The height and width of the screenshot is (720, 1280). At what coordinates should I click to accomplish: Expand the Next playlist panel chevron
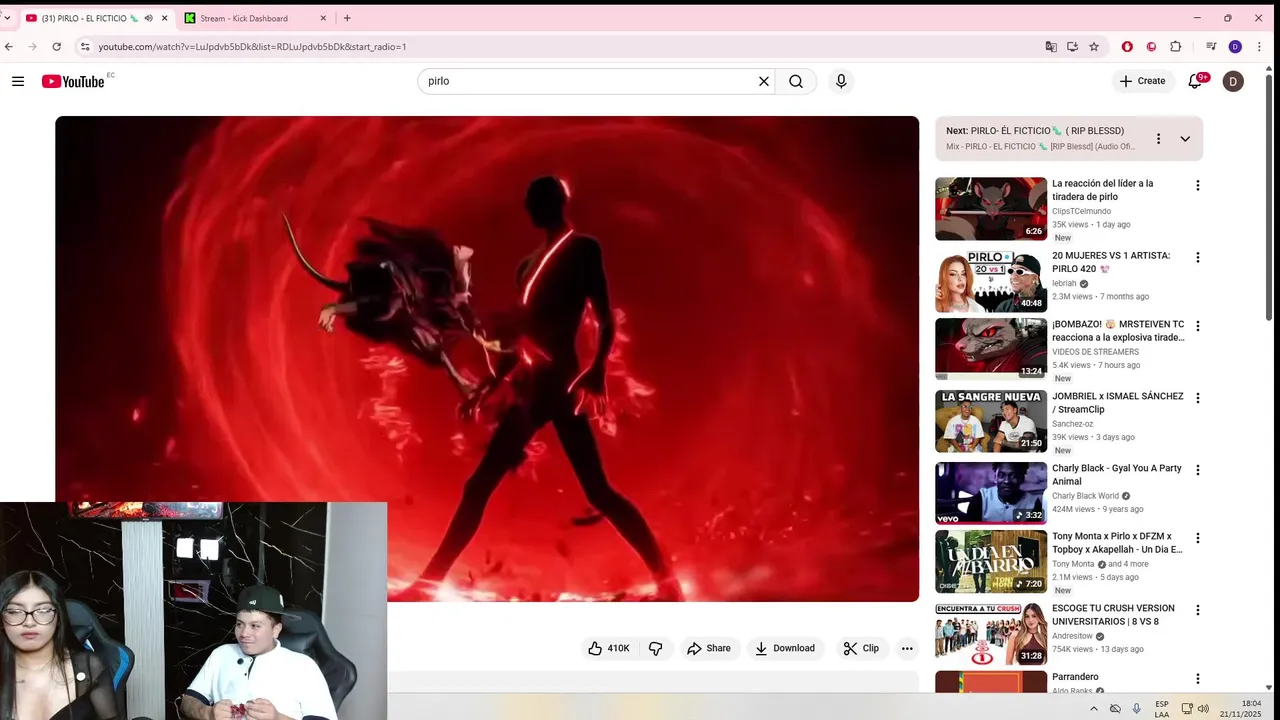click(1185, 138)
